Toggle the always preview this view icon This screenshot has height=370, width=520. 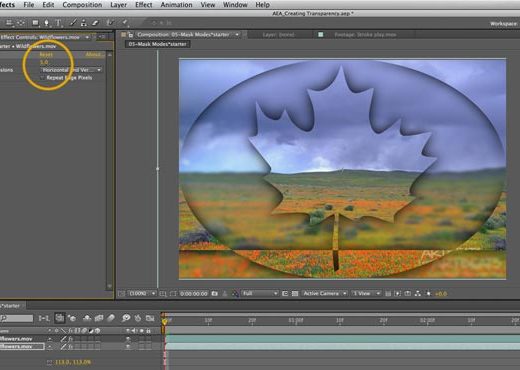pos(122,294)
